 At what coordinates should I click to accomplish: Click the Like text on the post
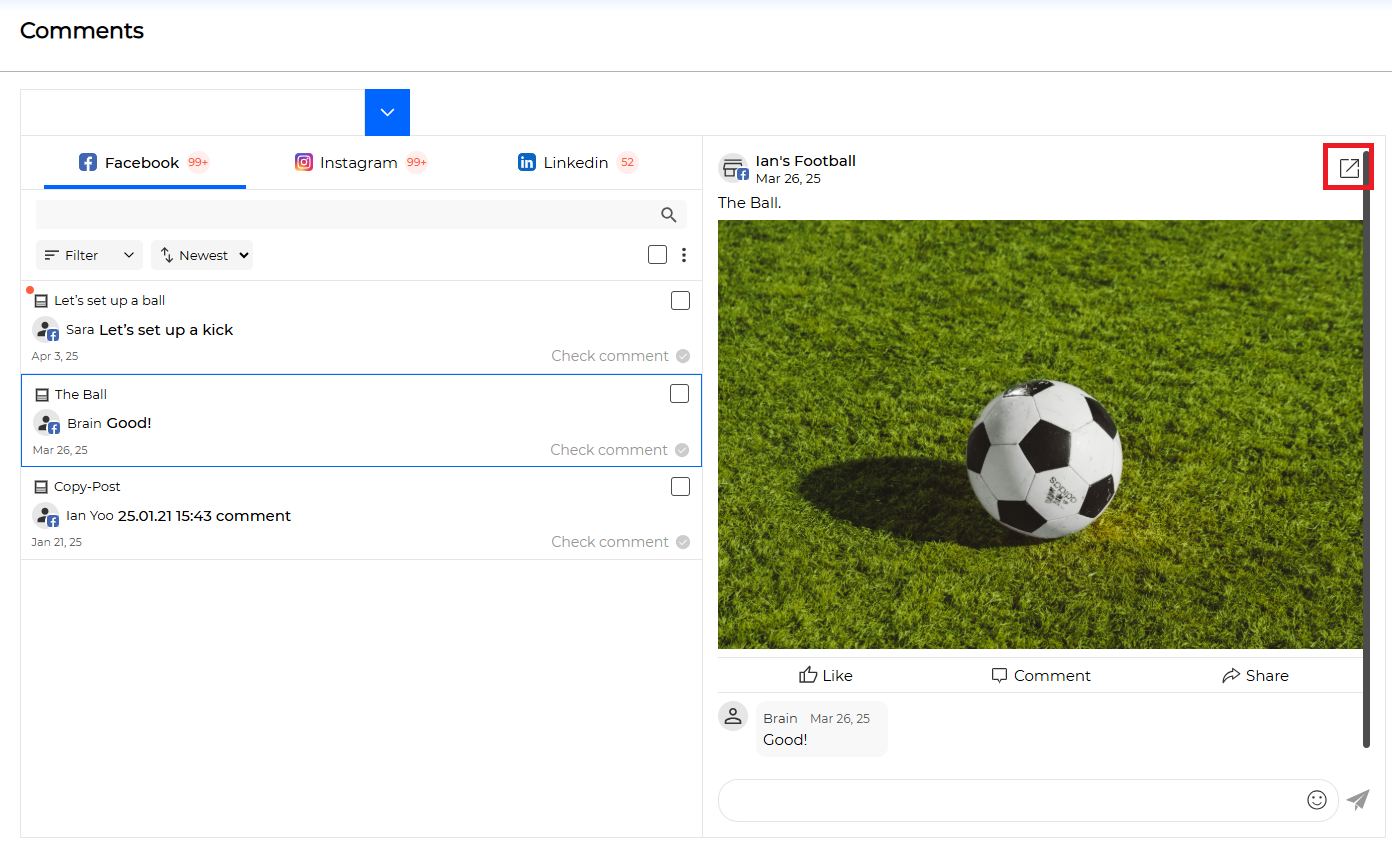tap(837, 676)
